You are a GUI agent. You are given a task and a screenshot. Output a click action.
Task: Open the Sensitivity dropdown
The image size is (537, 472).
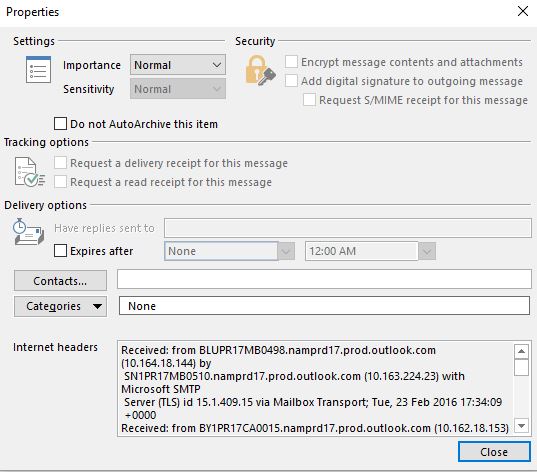point(178,89)
